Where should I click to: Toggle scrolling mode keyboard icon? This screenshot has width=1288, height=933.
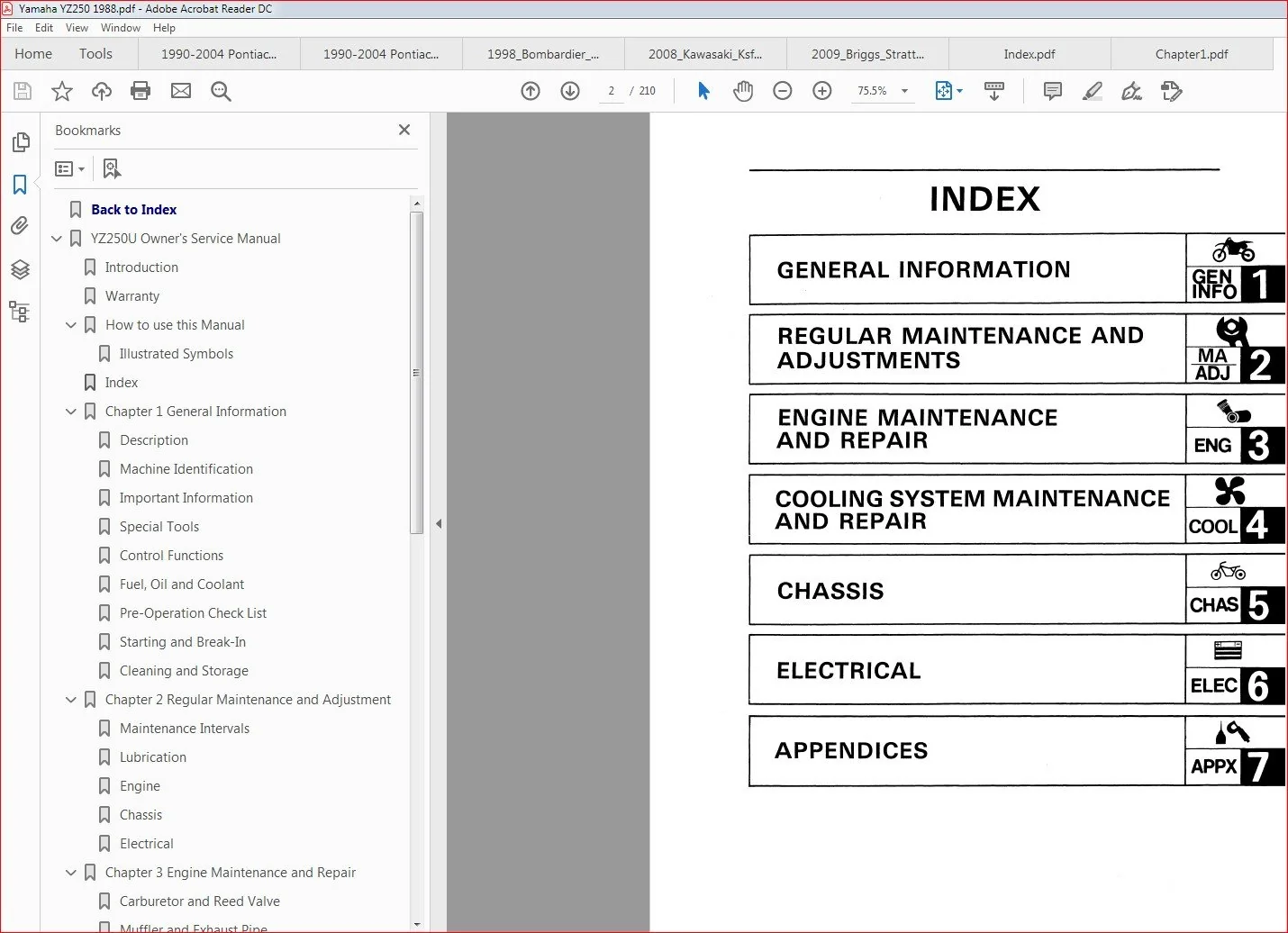pyautogui.click(x=994, y=91)
